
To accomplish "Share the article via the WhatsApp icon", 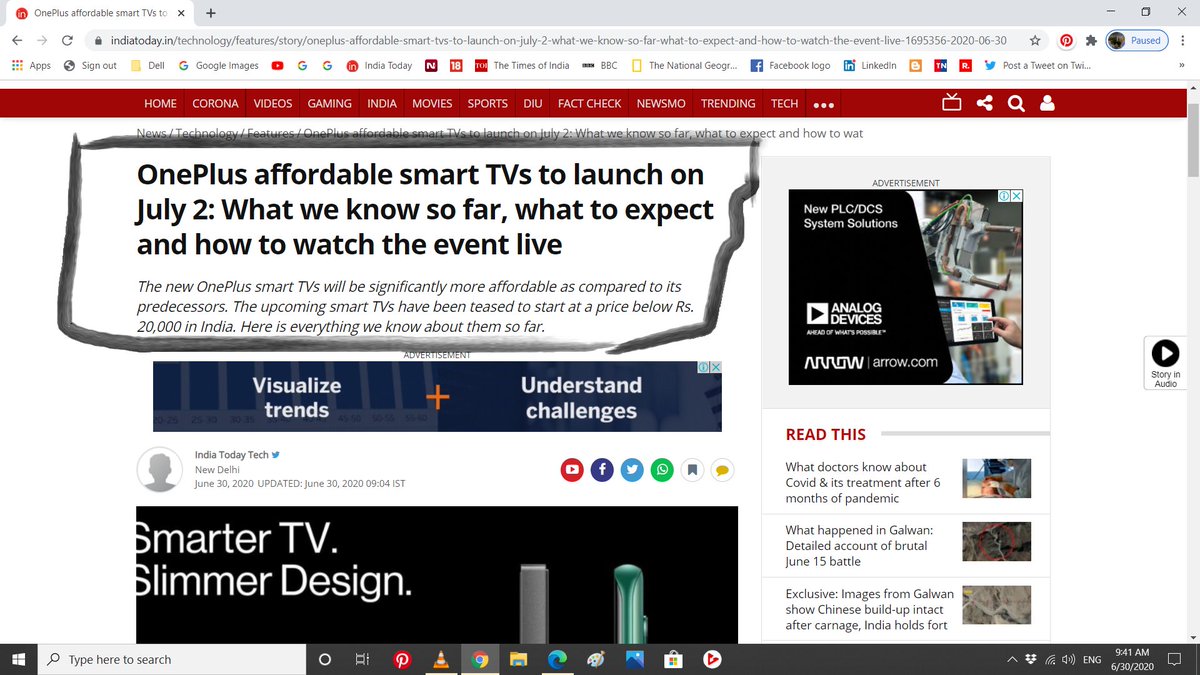I will tap(662, 469).
